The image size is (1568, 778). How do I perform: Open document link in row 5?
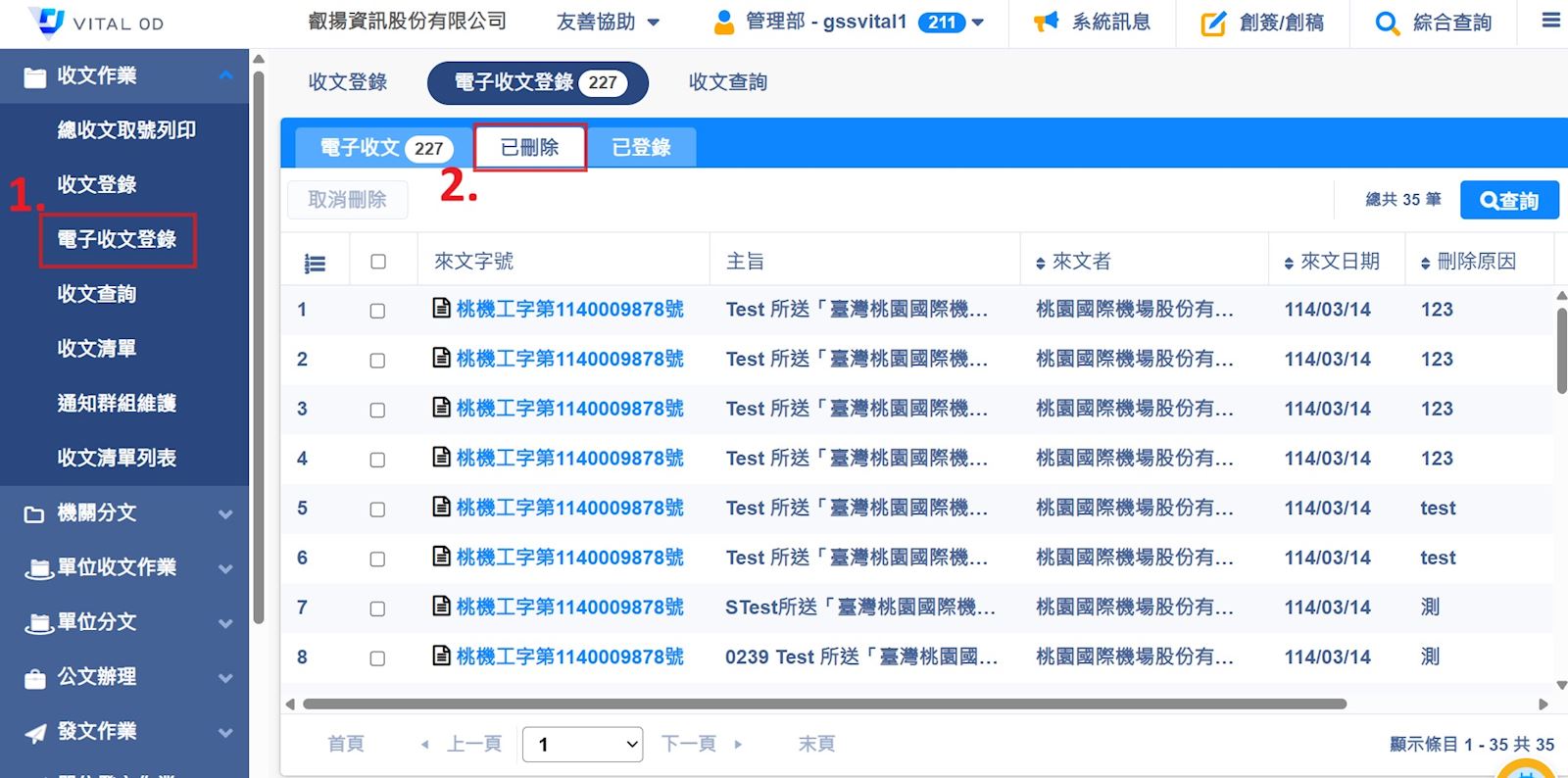coord(569,508)
